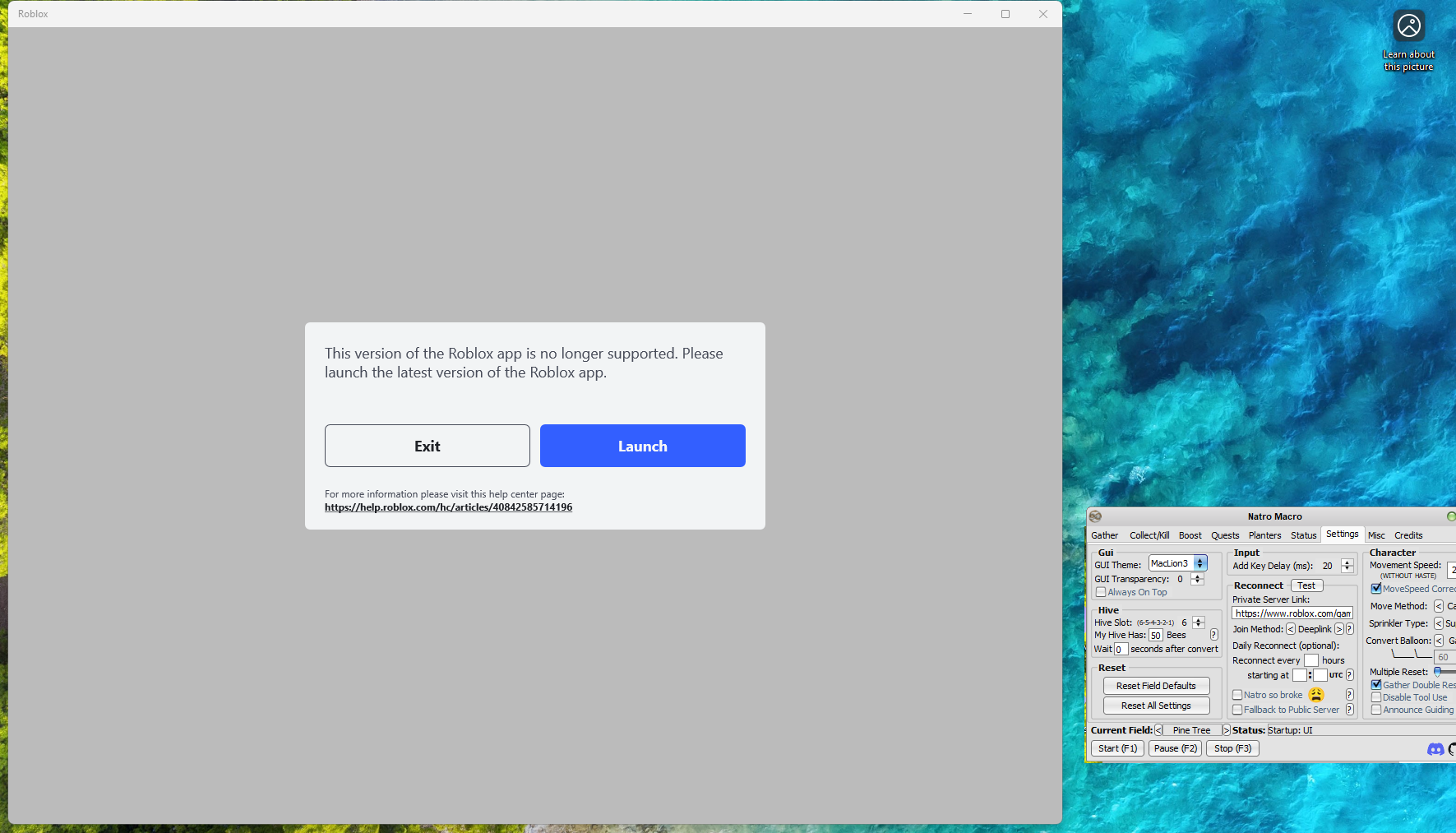Open help for Fallback to Public Server
Viewport: 1456px width, 833px height.
click(x=1349, y=710)
